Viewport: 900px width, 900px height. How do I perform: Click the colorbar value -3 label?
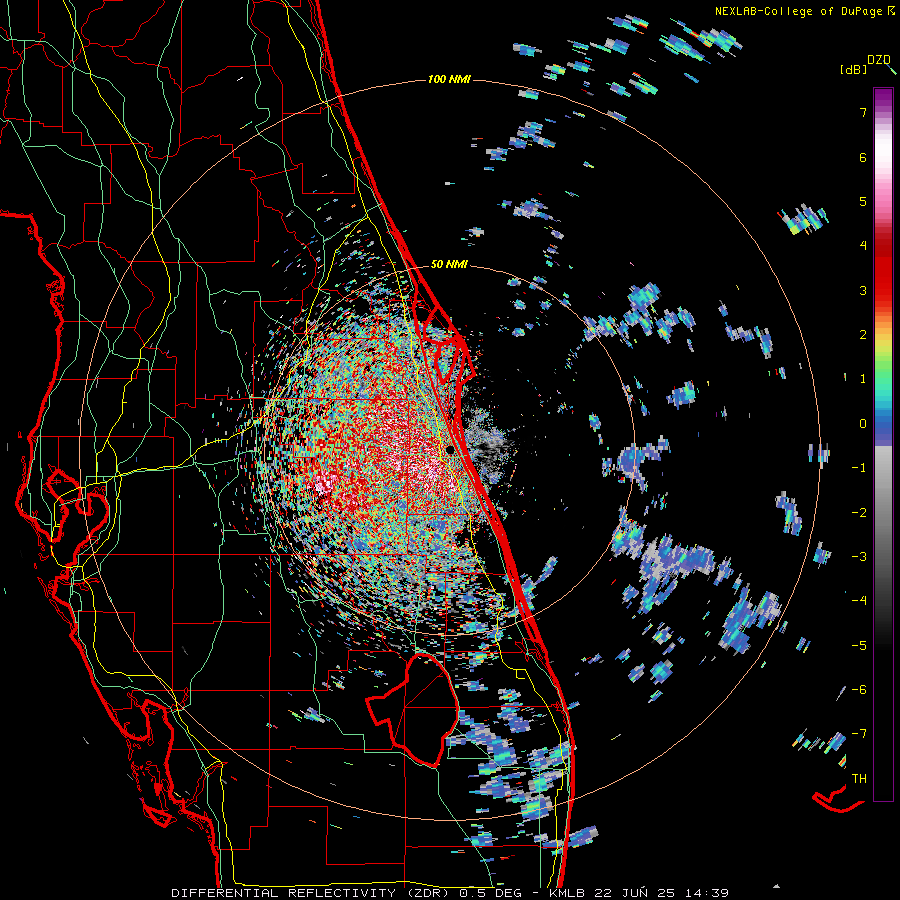pos(859,557)
